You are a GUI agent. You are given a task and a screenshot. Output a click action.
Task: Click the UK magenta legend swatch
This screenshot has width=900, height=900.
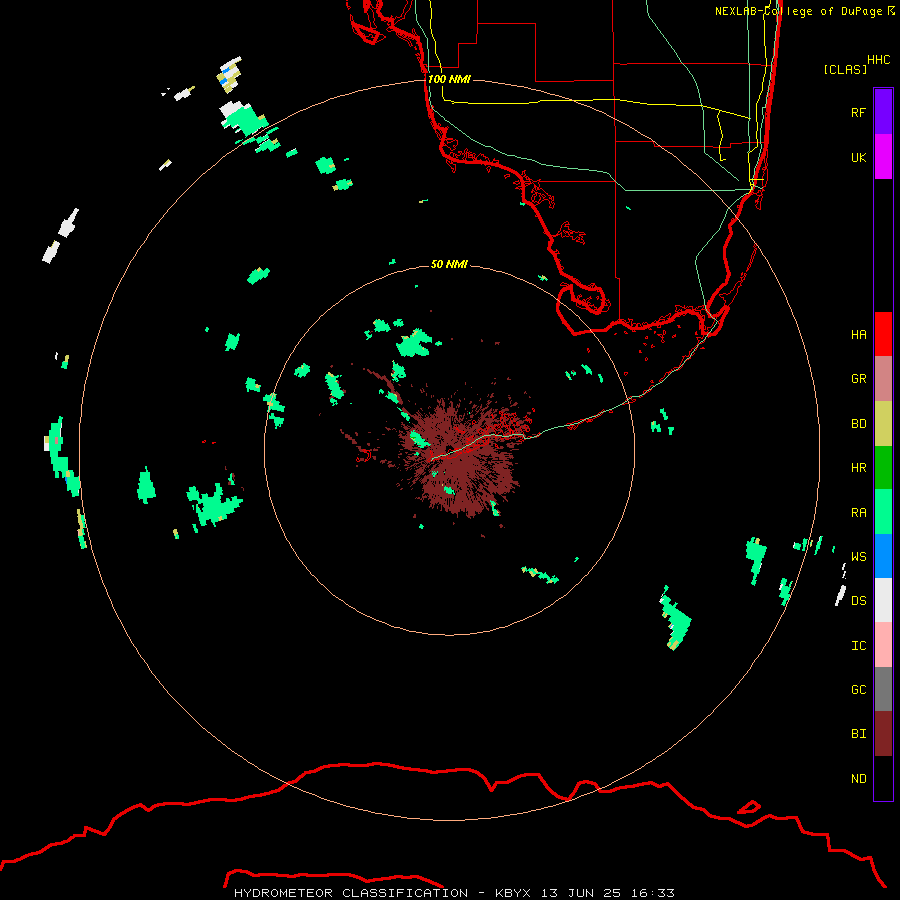[x=883, y=157]
